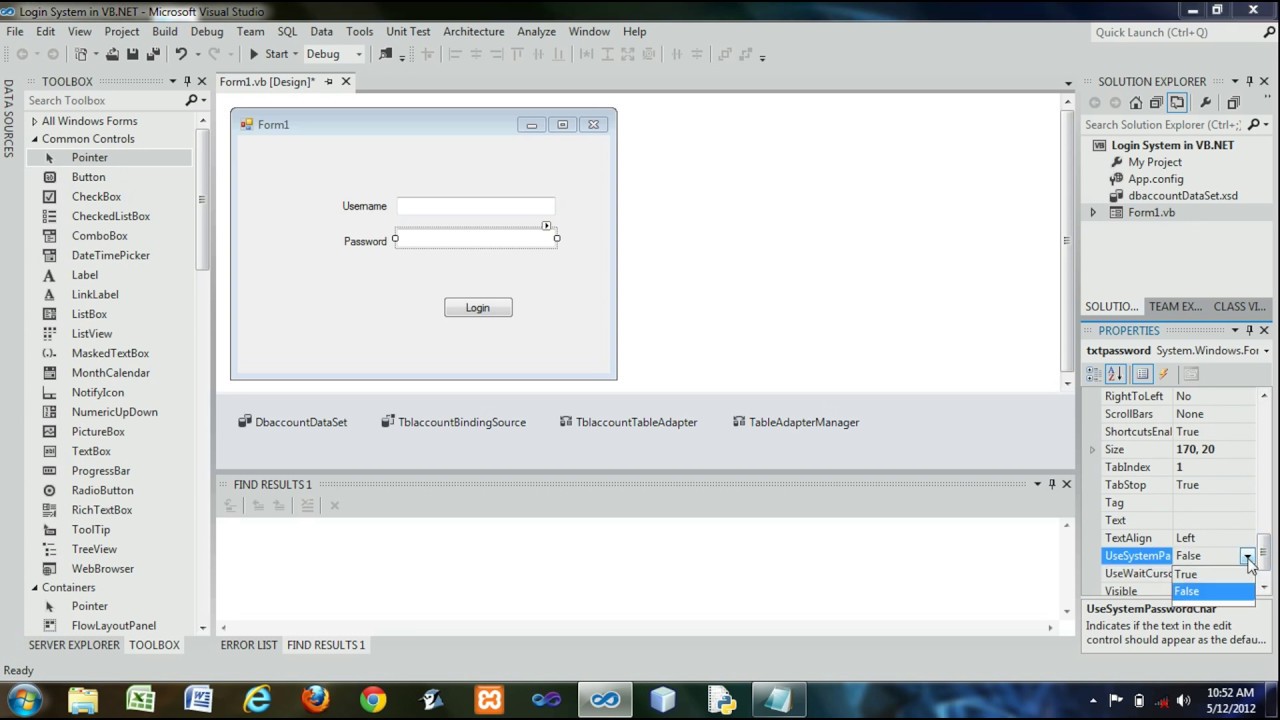Click the Search Toolbox input field

point(104,100)
